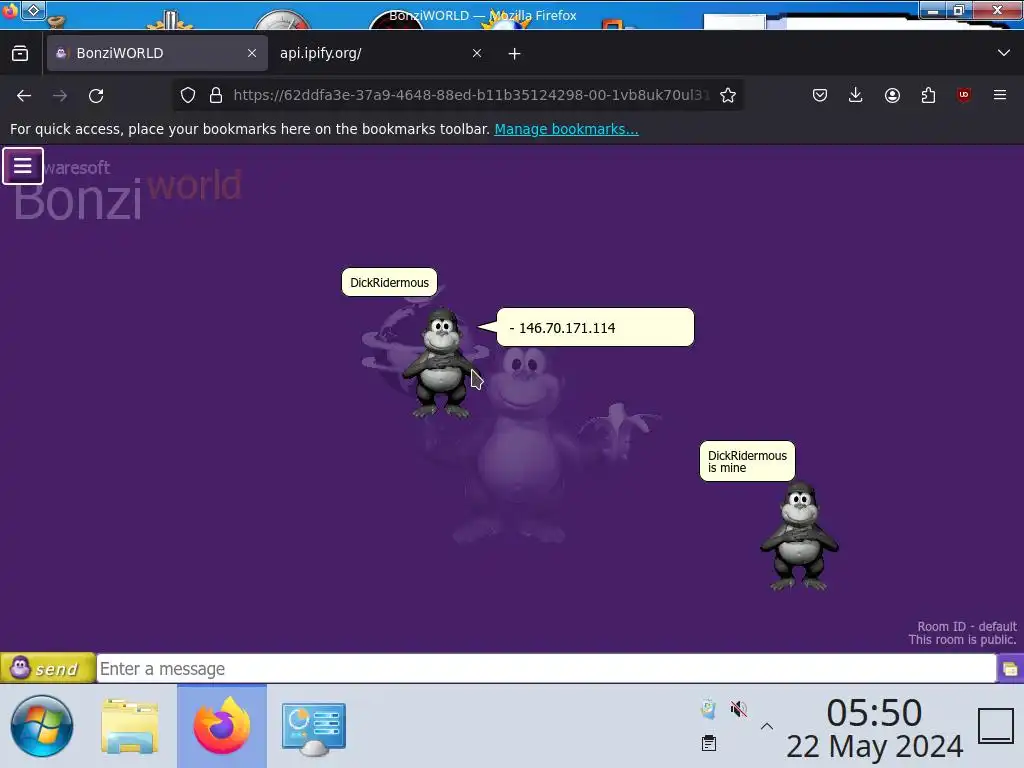Viewport: 1024px width, 768px height.
Task: Click the window menu icon in title bar
Action: 10,11
